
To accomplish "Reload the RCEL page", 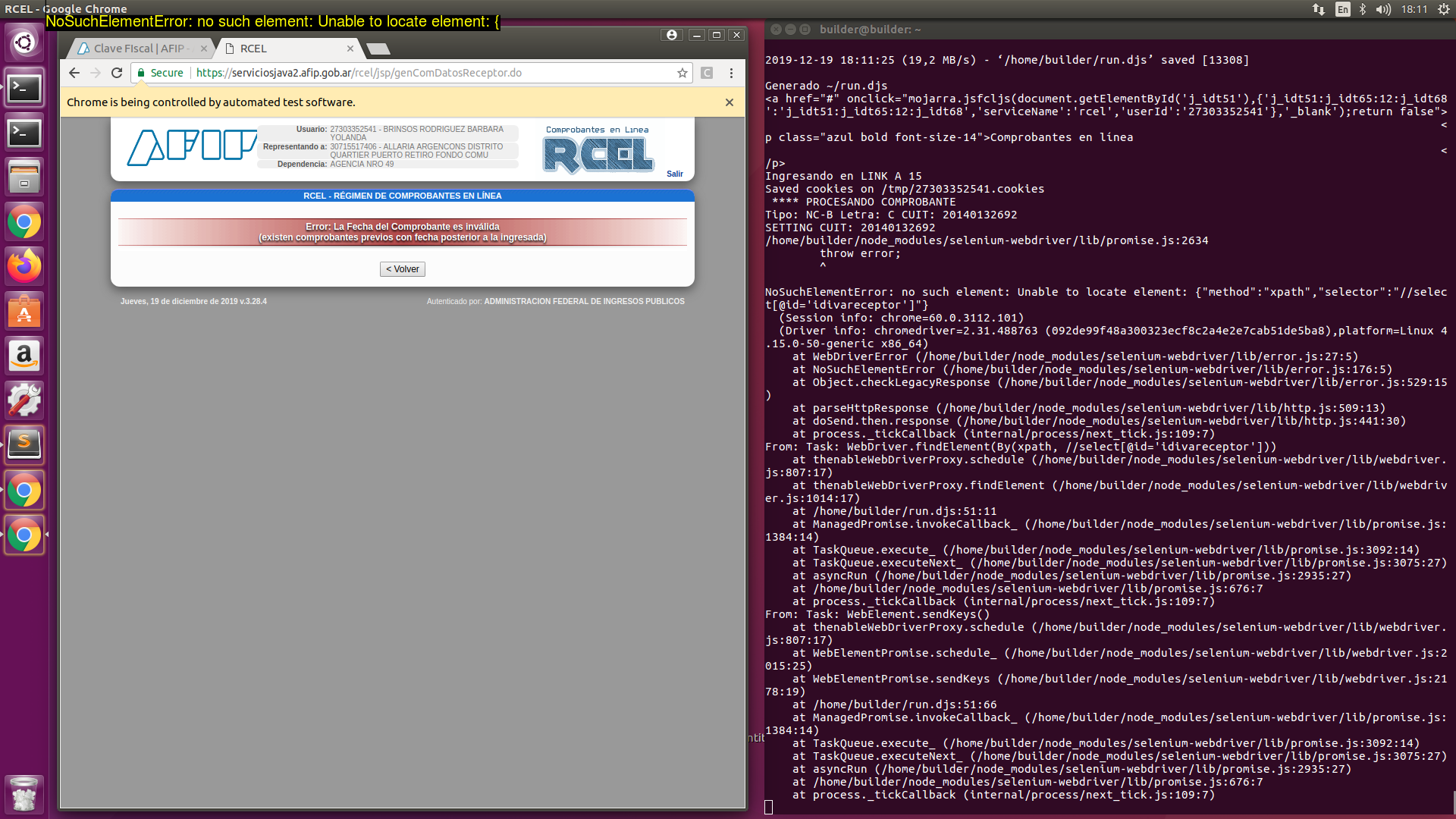I will click(x=117, y=73).
